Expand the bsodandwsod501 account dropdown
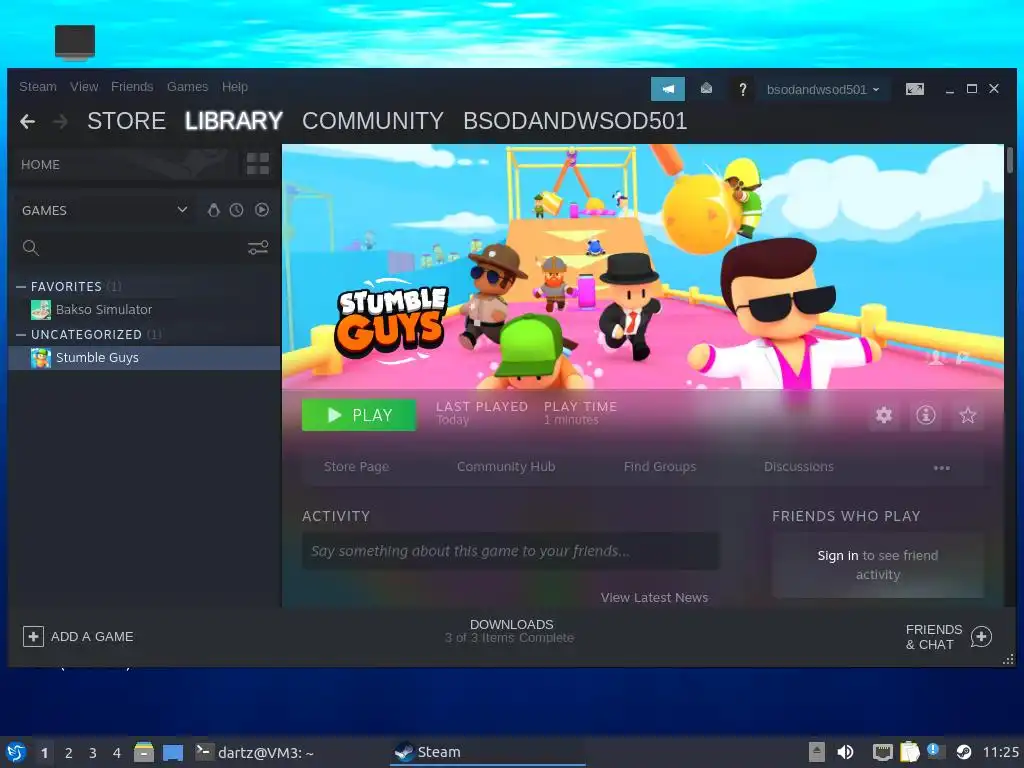The image size is (1024, 768). coord(823,89)
